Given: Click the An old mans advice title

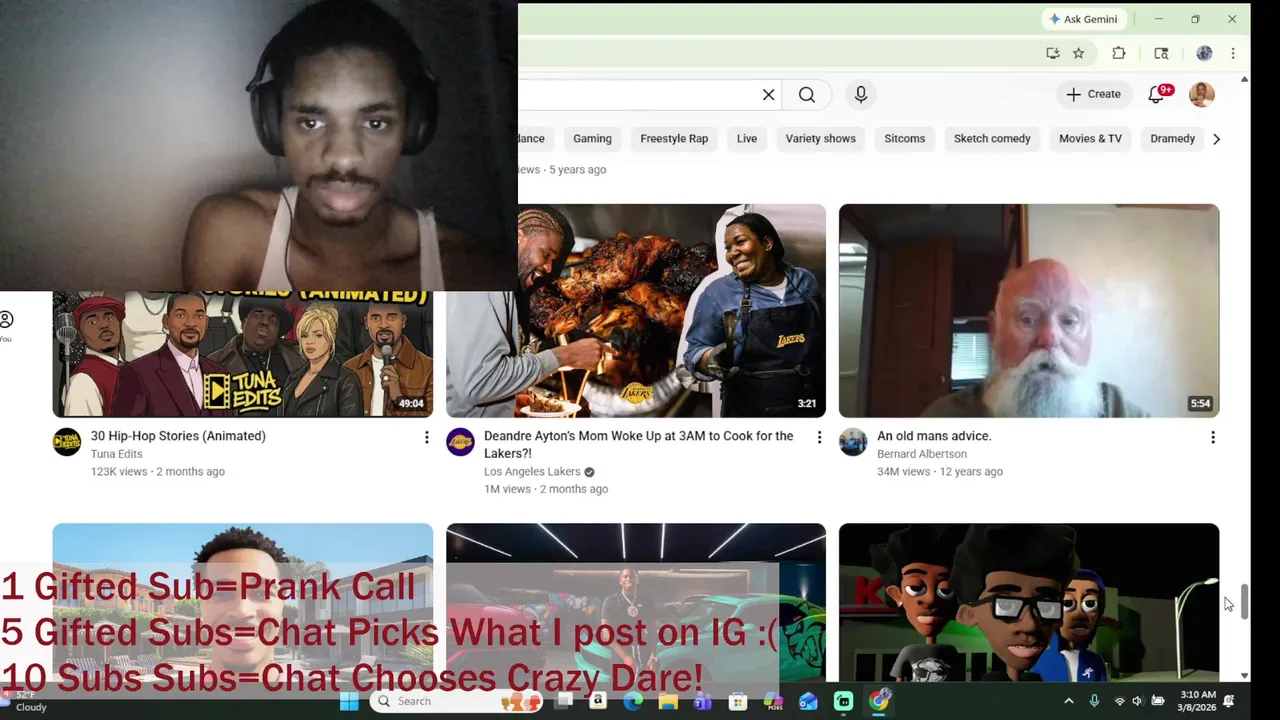Looking at the screenshot, I should [934, 436].
